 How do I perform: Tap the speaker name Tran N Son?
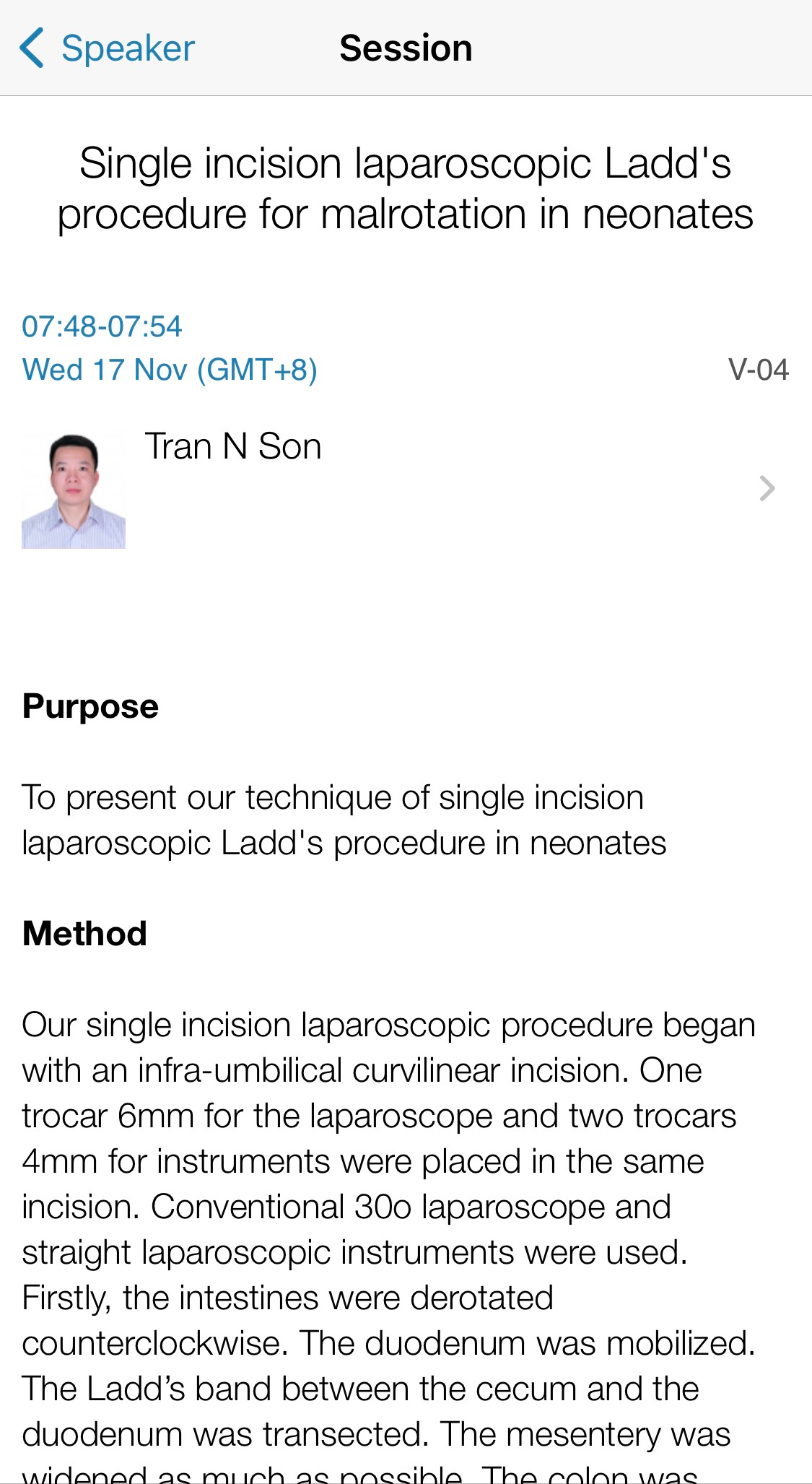tap(233, 446)
